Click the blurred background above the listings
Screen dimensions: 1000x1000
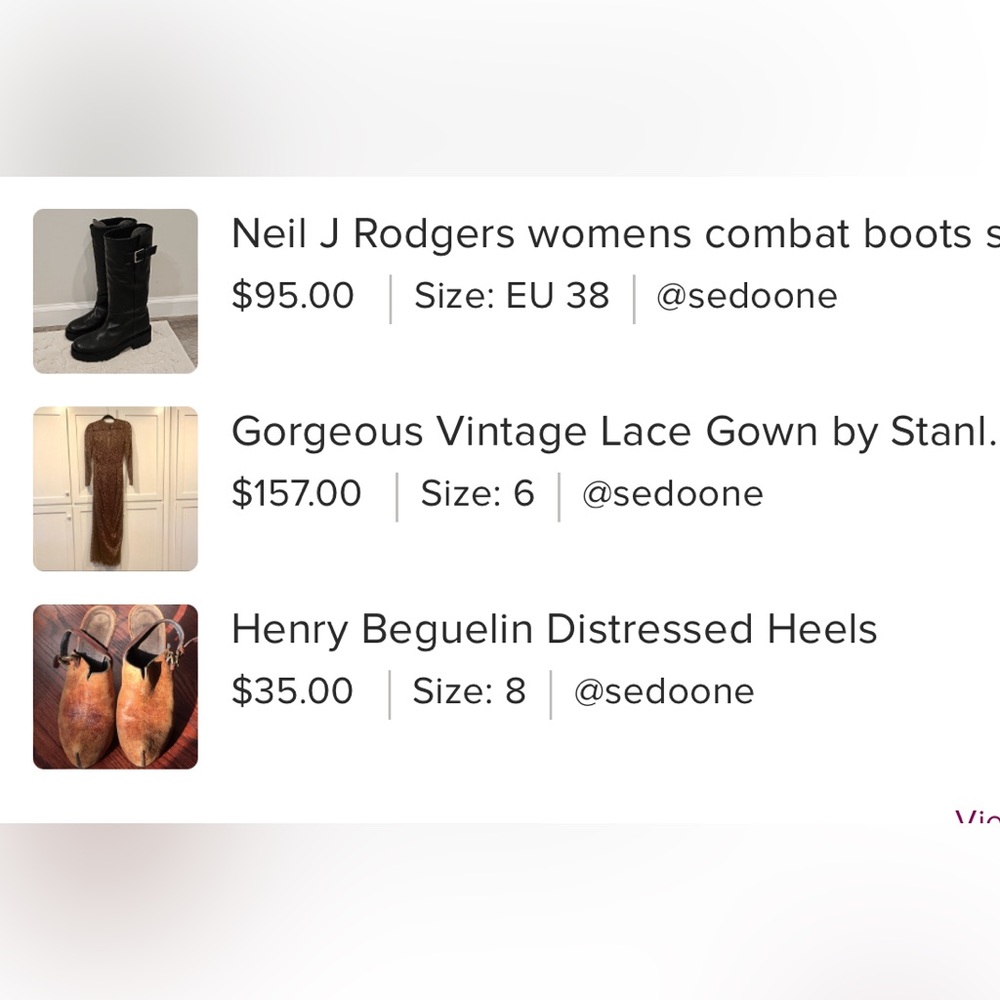click(x=500, y=90)
